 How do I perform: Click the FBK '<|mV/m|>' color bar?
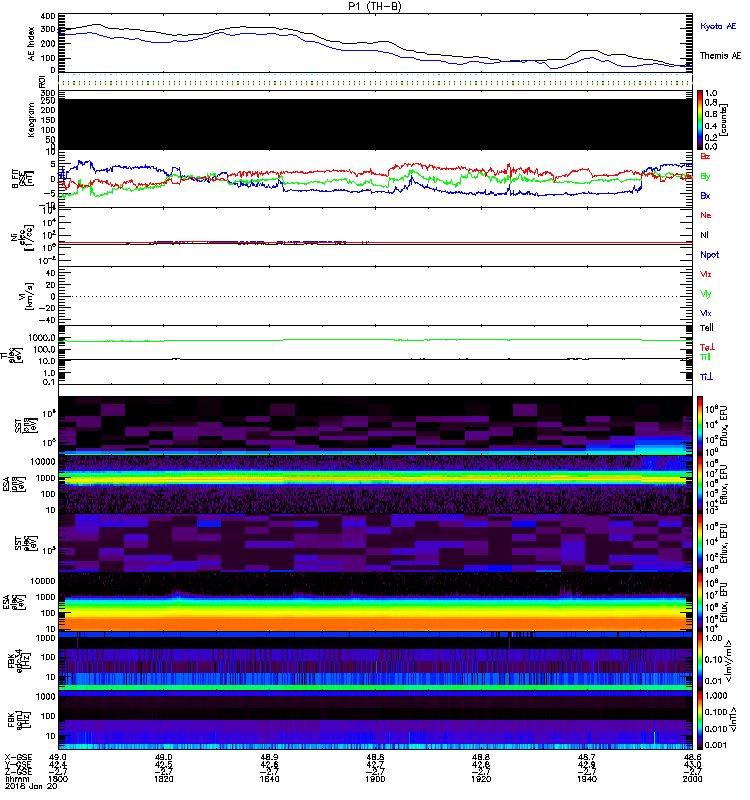tap(700, 661)
